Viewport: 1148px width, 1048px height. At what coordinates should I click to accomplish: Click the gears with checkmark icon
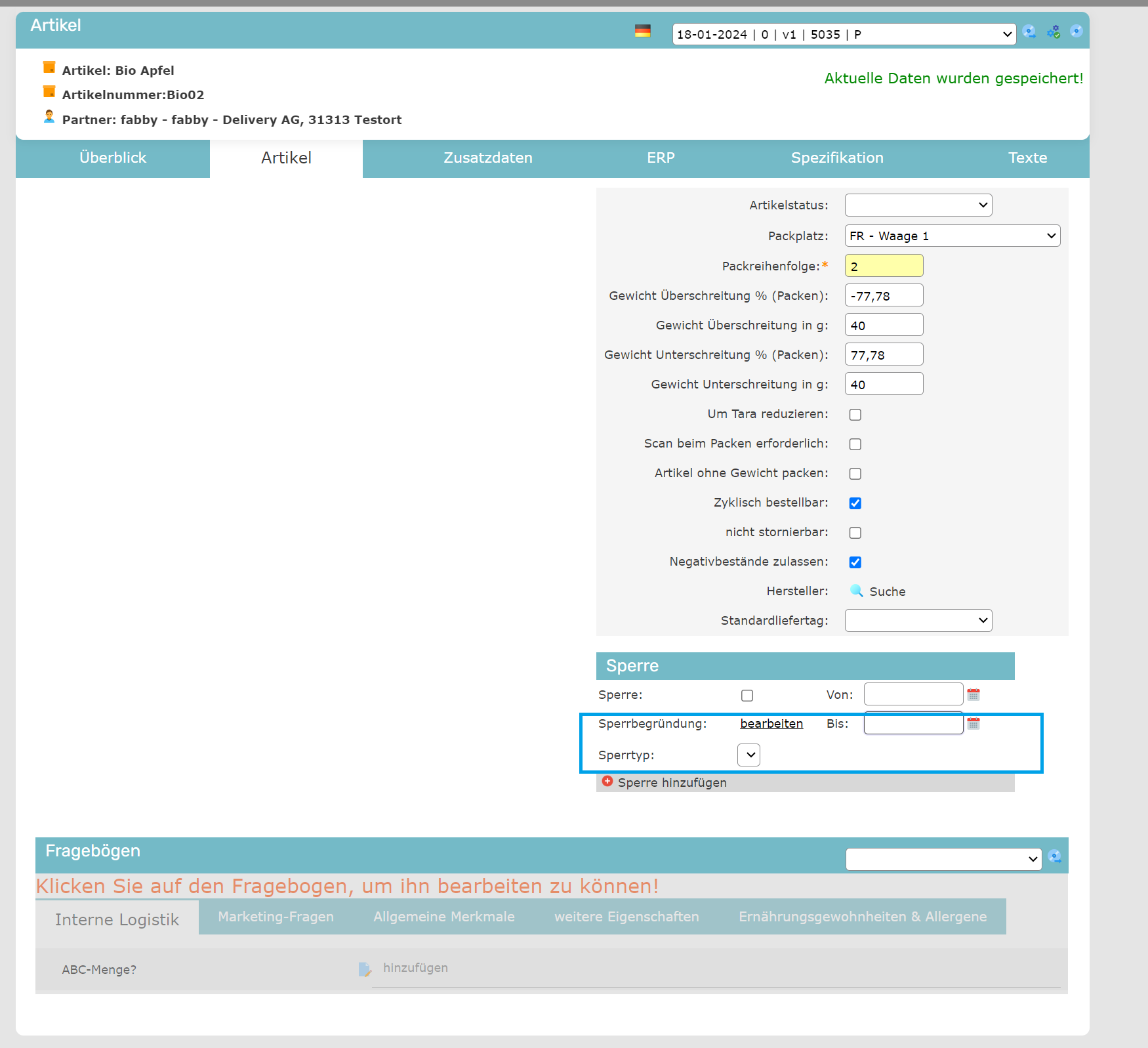(x=1054, y=31)
